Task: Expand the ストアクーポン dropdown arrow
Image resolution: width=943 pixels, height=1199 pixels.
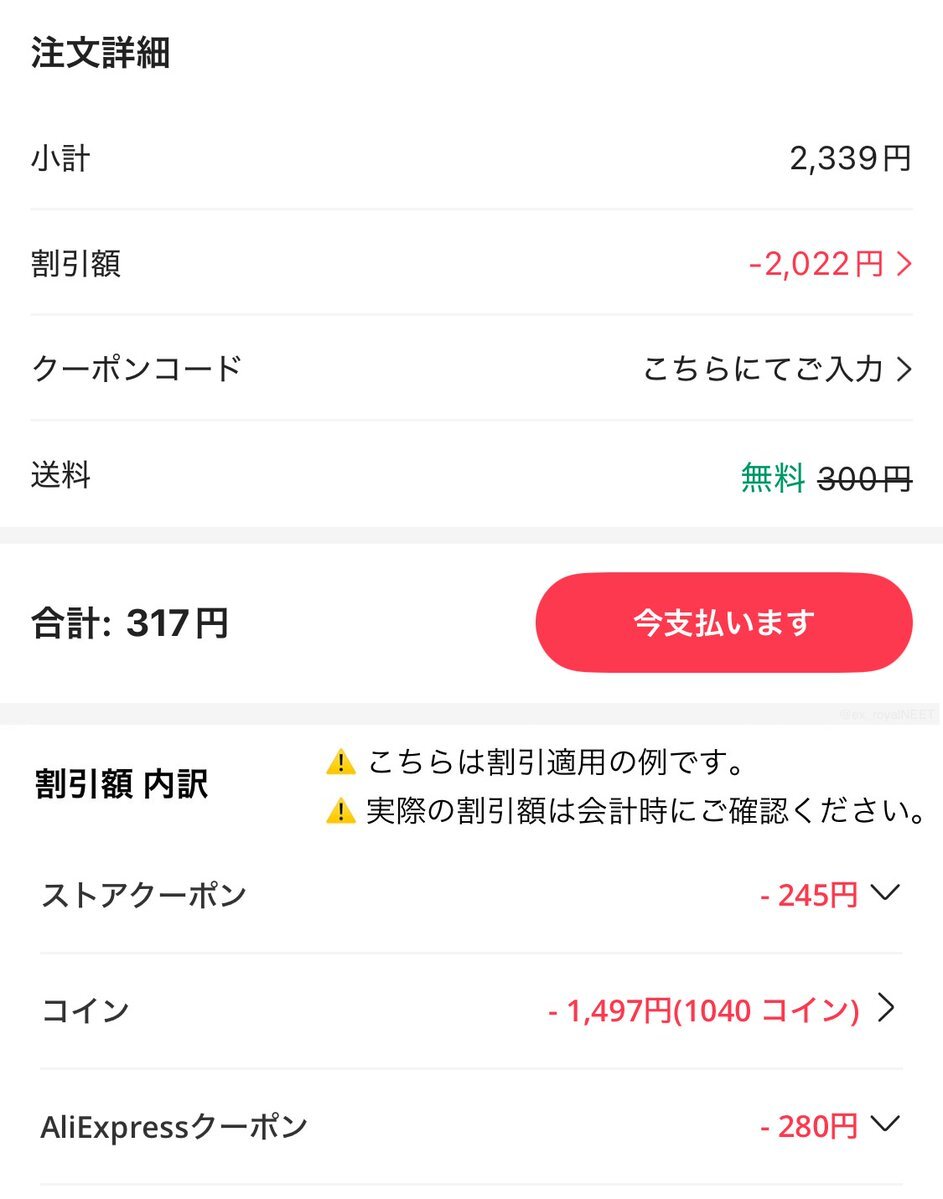Action: 885,892
